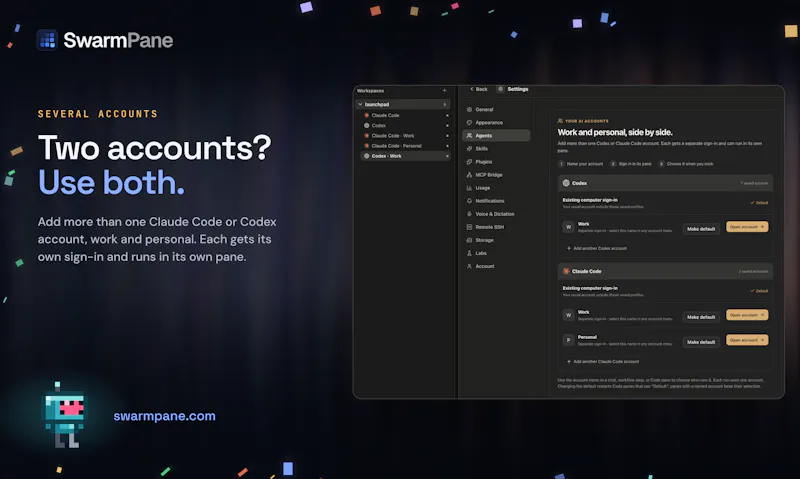Make the Claude Code Personal account default
The width and height of the screenshot is (800, 479).
pyautogui.click(x=701, y=342)
